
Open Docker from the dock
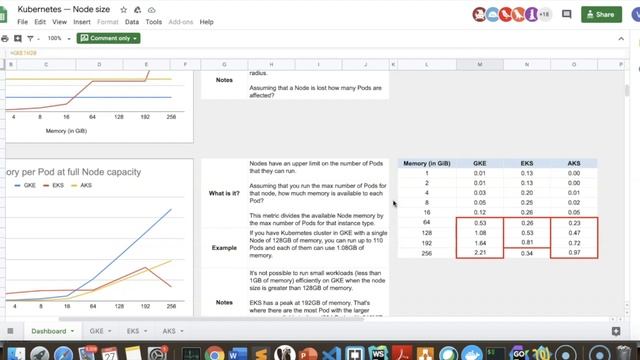click(x=472, y=353)
